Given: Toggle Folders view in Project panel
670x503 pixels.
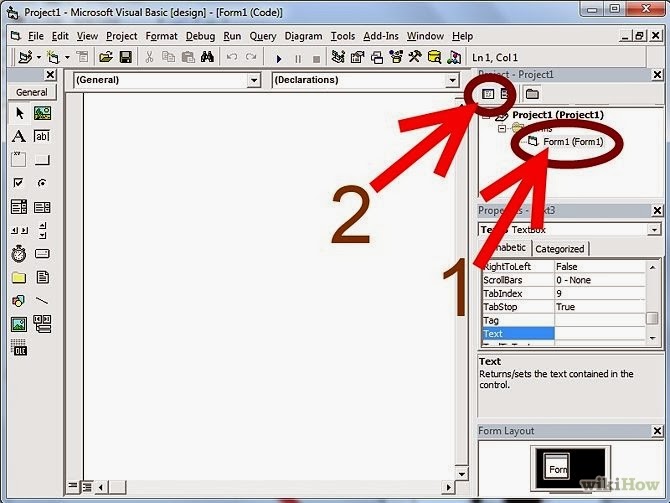Looking at the screenshot, I should click(x=532, y=94).
